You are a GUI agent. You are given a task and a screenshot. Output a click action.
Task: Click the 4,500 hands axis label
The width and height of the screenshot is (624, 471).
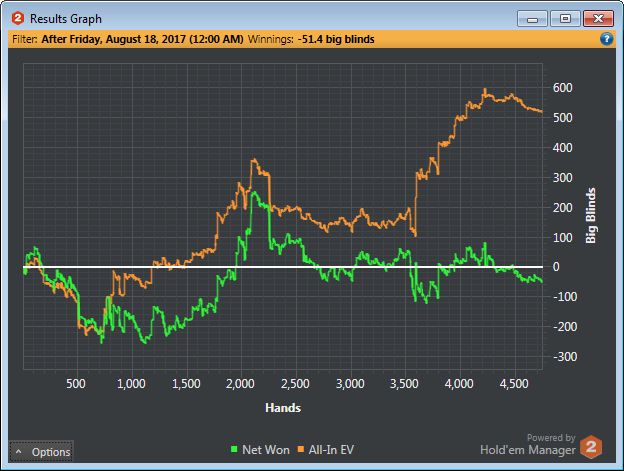[x=514, y=384]
